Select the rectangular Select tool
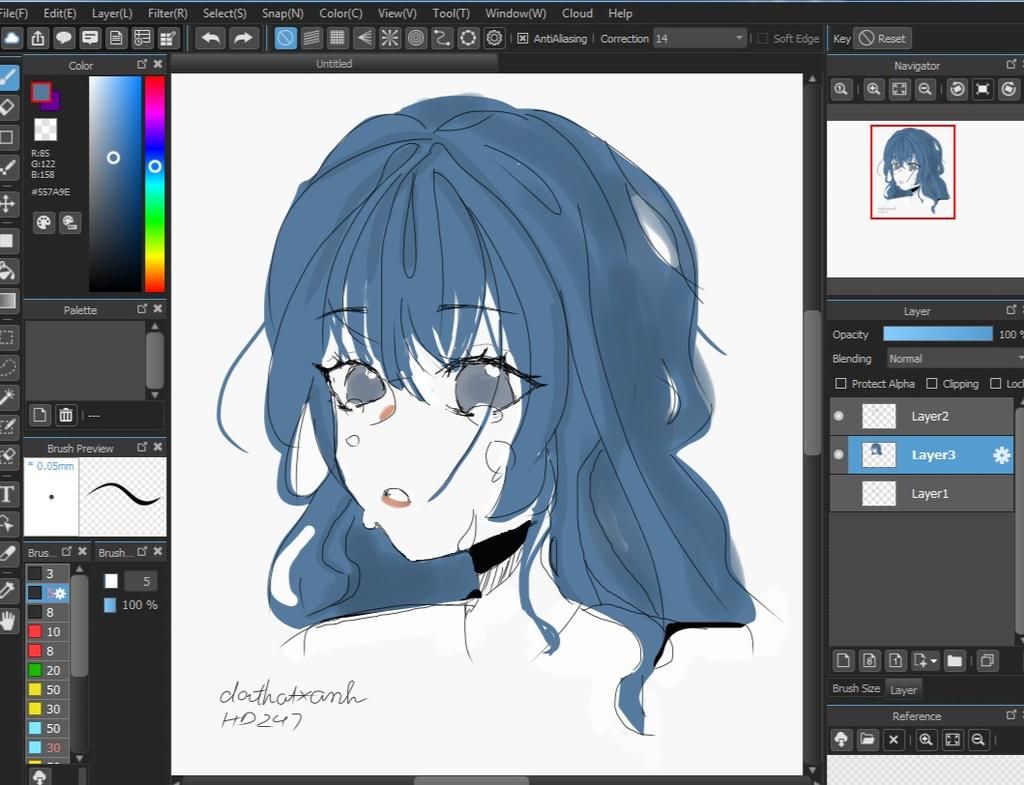 tap(7, 337)
